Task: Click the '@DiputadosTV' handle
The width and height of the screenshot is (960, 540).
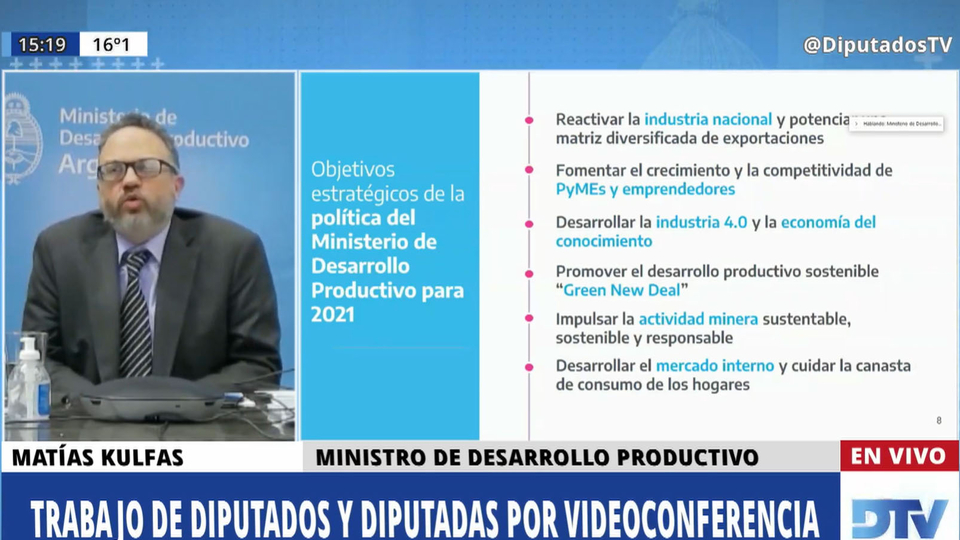Action: pyautogui.click(x=877, y=45)
